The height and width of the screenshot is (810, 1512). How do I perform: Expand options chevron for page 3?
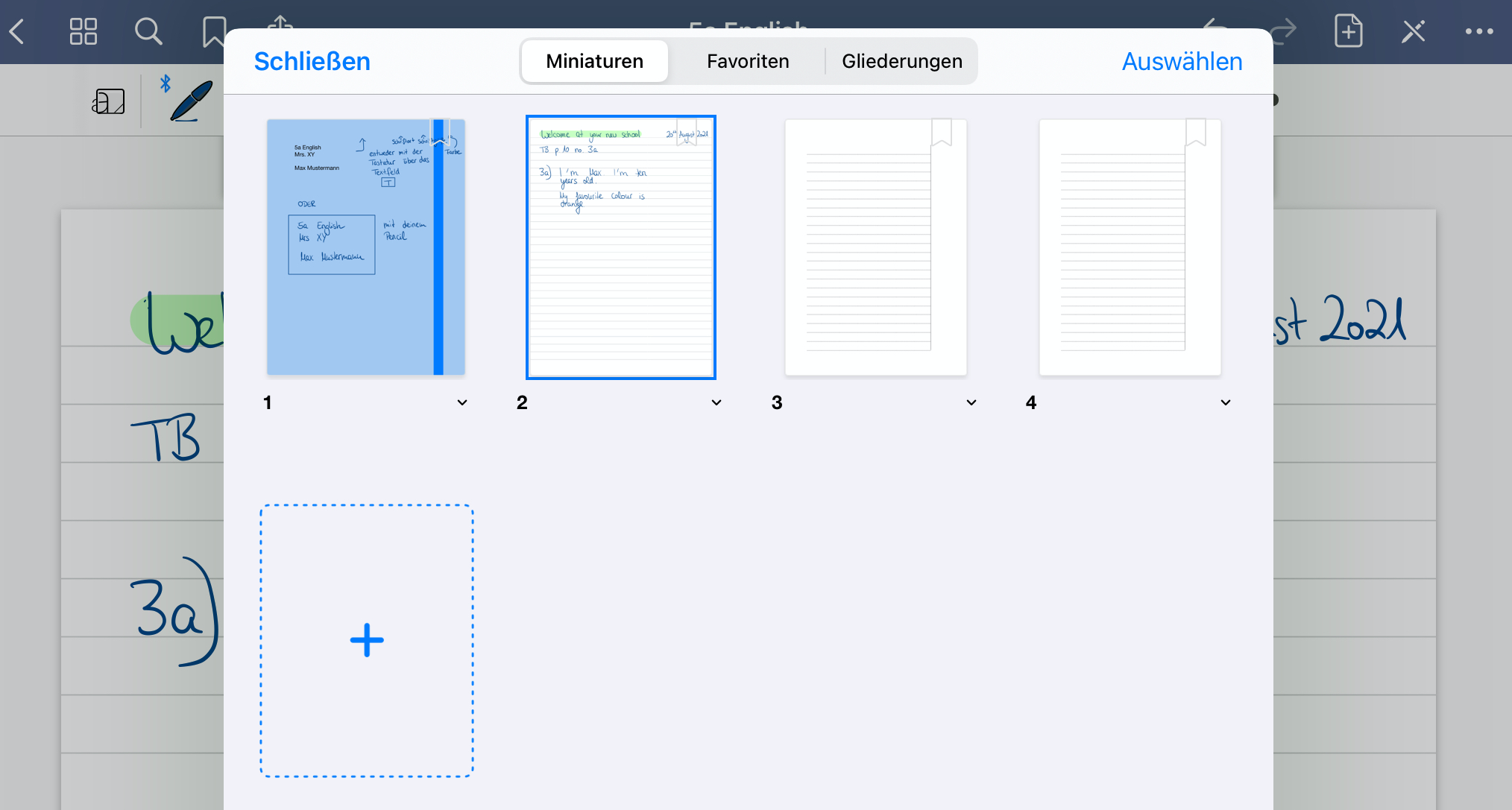[971, 402]
